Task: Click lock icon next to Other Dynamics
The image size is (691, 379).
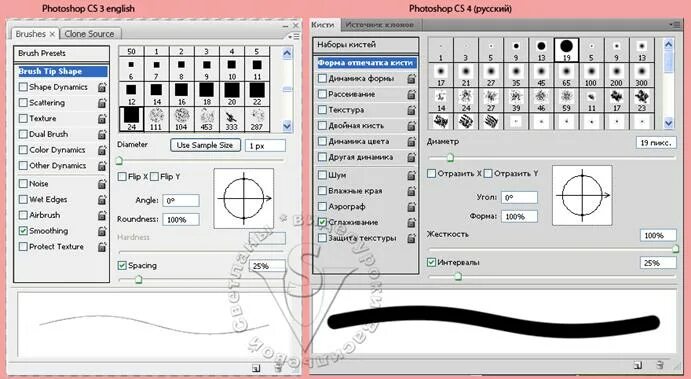Action: coord(102,166)
